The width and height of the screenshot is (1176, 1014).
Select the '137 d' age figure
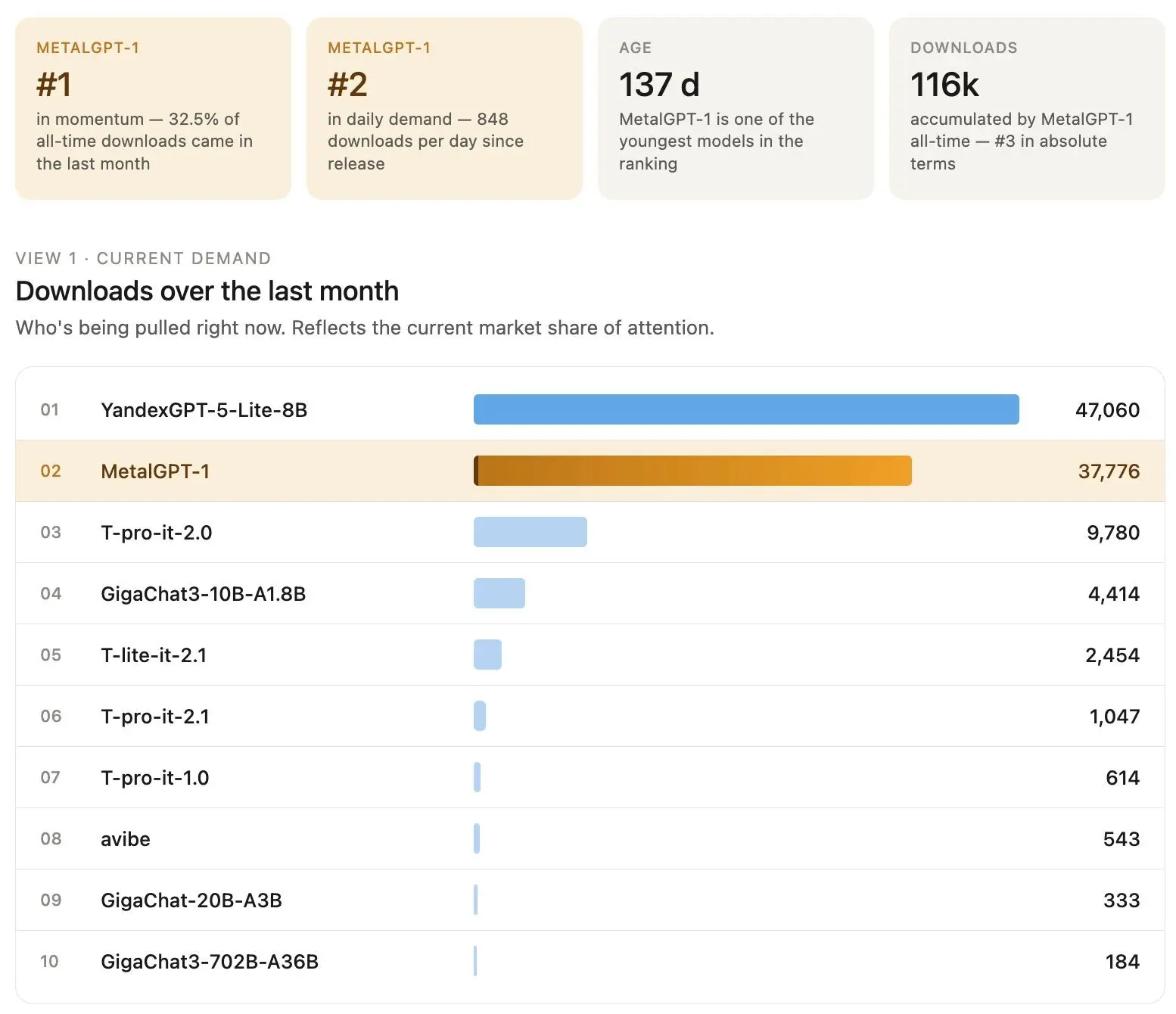tap(659, 85)
